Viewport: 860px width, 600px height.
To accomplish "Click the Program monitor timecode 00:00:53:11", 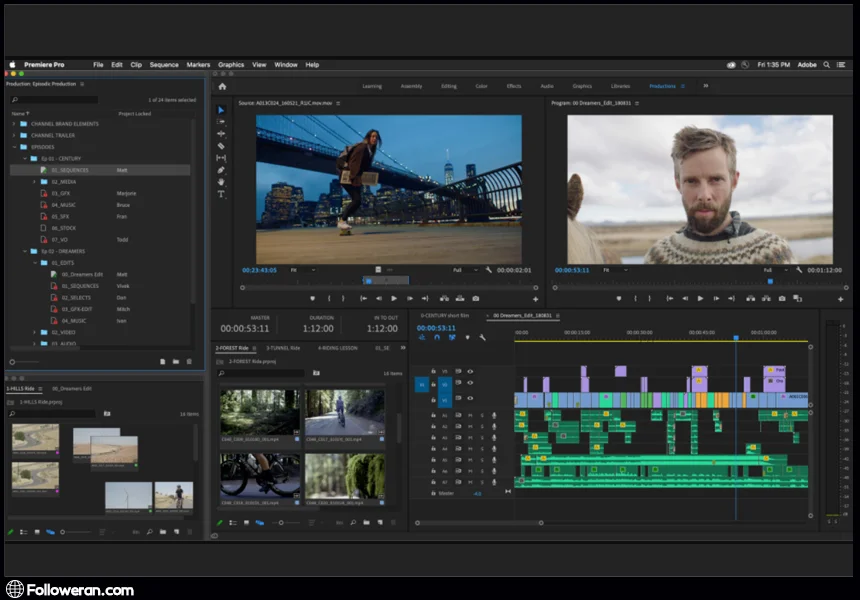I will click(x=572, y=270).
